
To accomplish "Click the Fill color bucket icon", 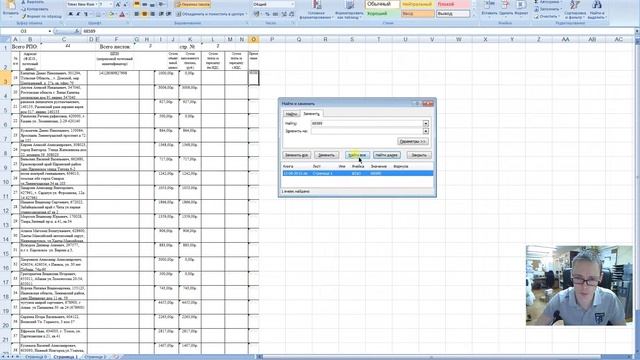I will coord(111,14).
